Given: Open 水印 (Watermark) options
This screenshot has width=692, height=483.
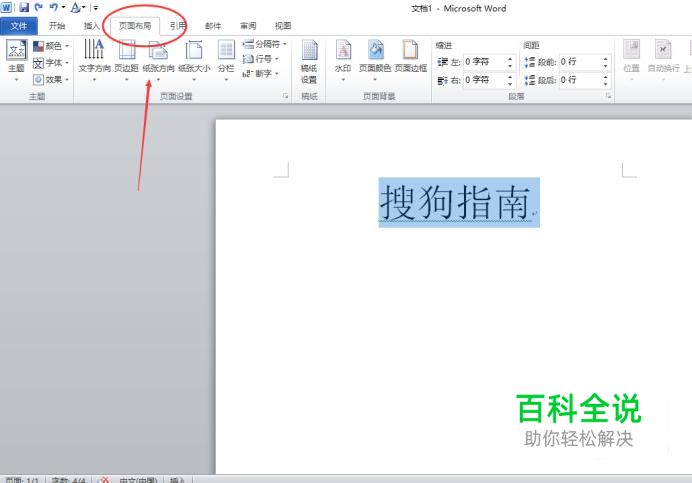Looking at the screenshot, I should (x=343, y=60).
